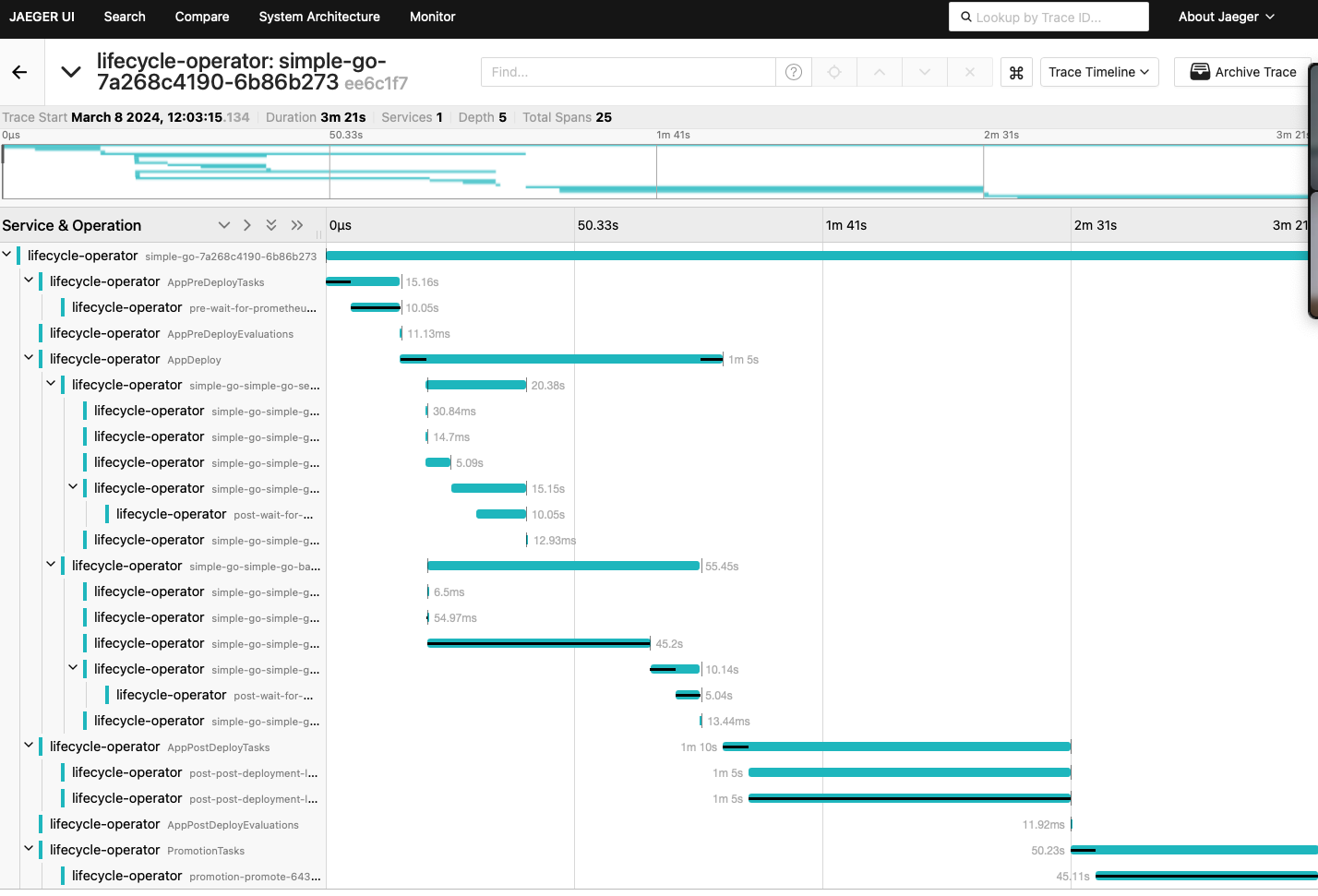Go to next search result arrow
Screen dimensions: 1318x896
[x=925, y=72]
